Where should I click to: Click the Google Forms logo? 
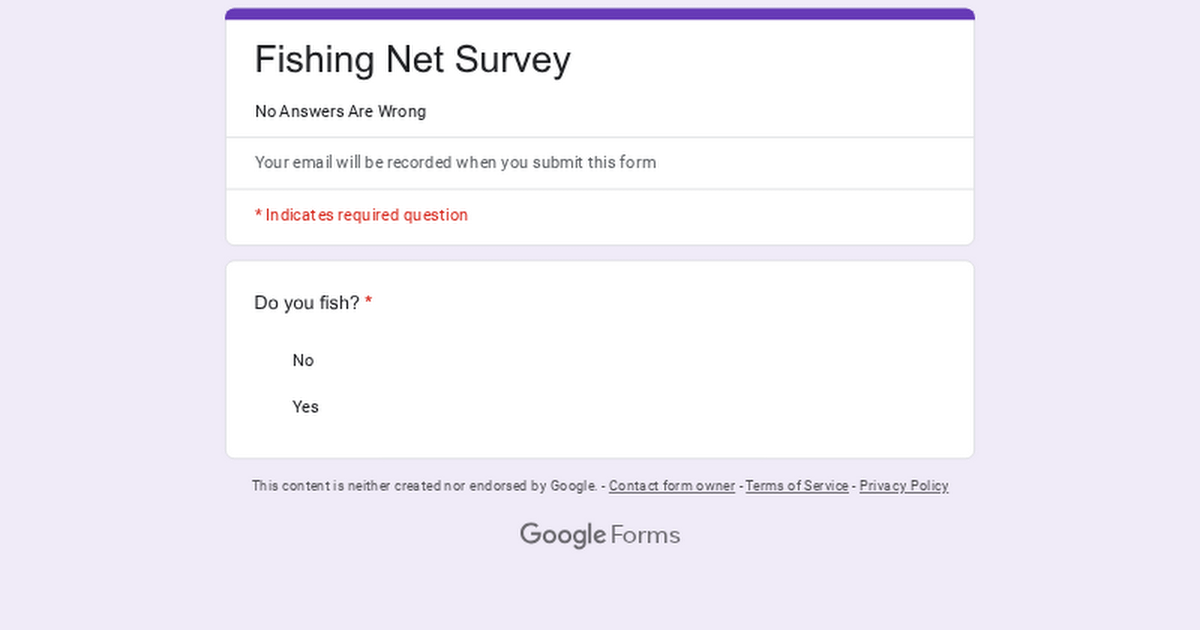[600, 535]
